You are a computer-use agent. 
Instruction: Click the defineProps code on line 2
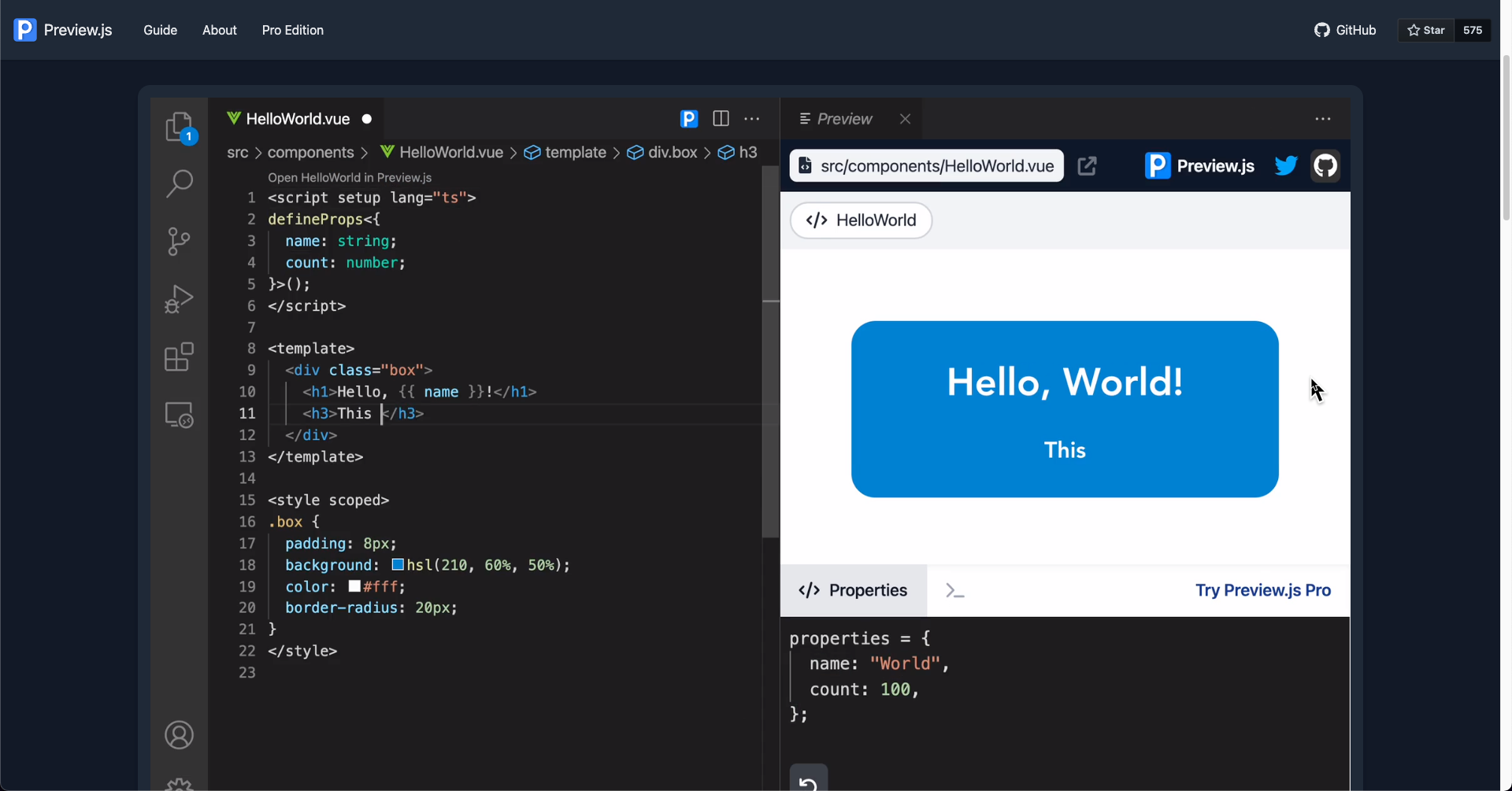pyautogui.click(x=324, y=220)
